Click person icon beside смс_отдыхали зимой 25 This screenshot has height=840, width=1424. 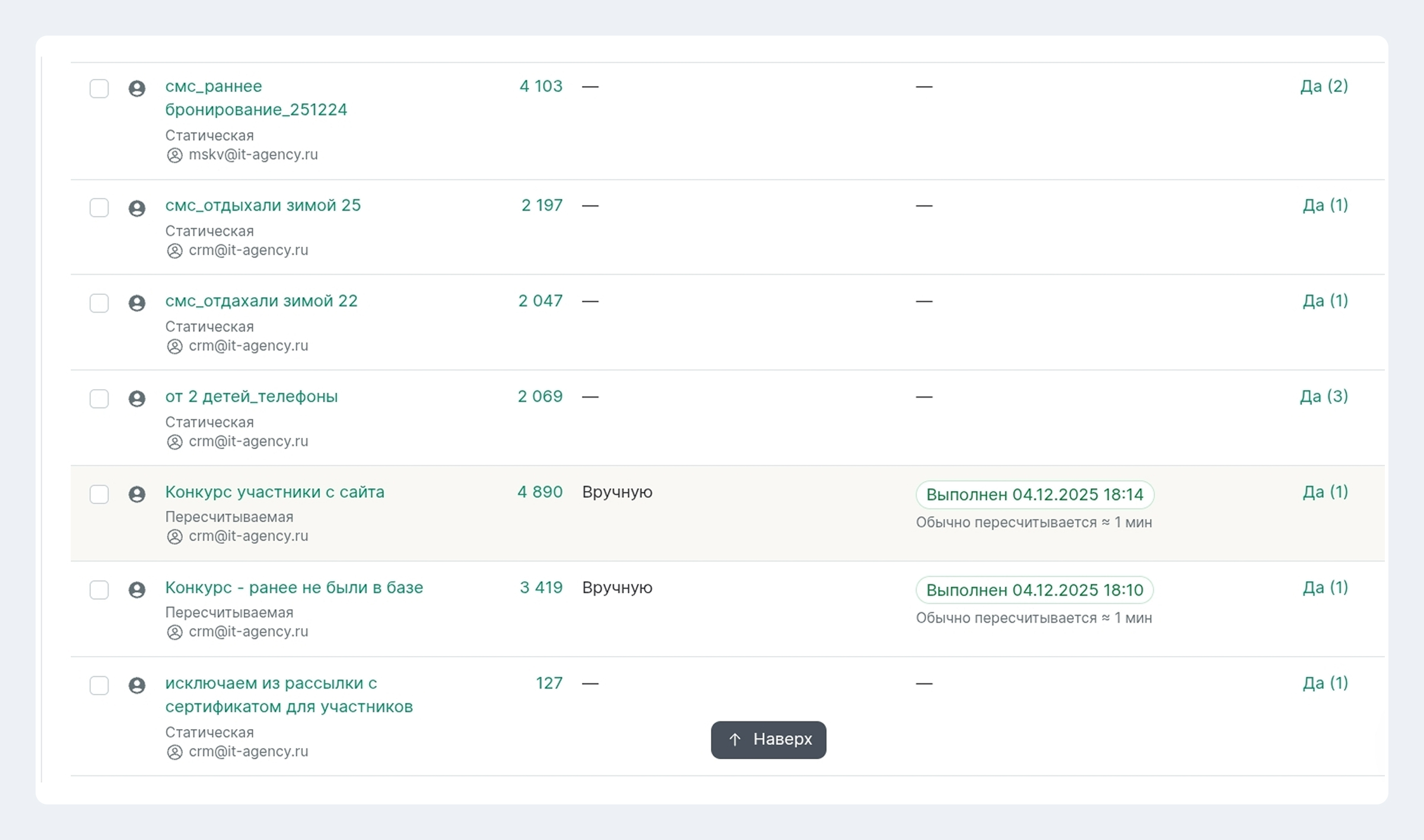tap(137, 208)
